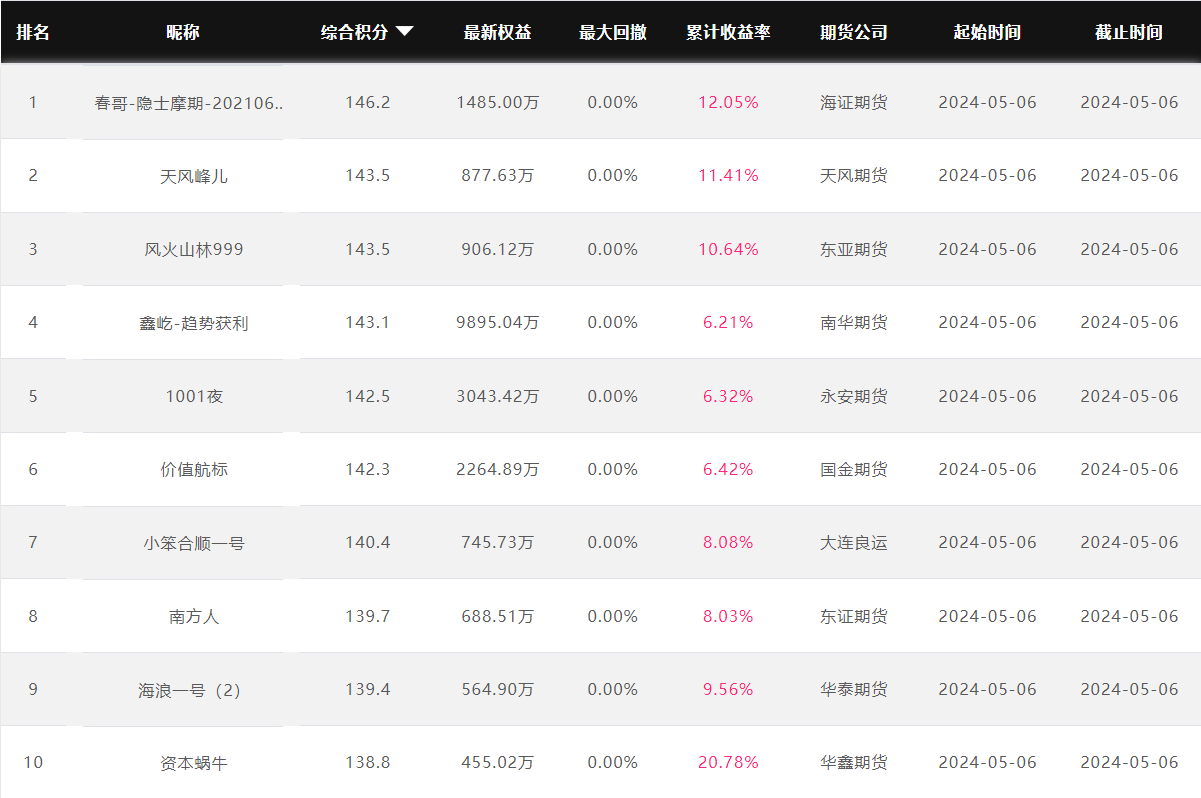Viewport: 1201px width, 798px height.
Task: Select score value 139.7
Action: click(368, 616)
